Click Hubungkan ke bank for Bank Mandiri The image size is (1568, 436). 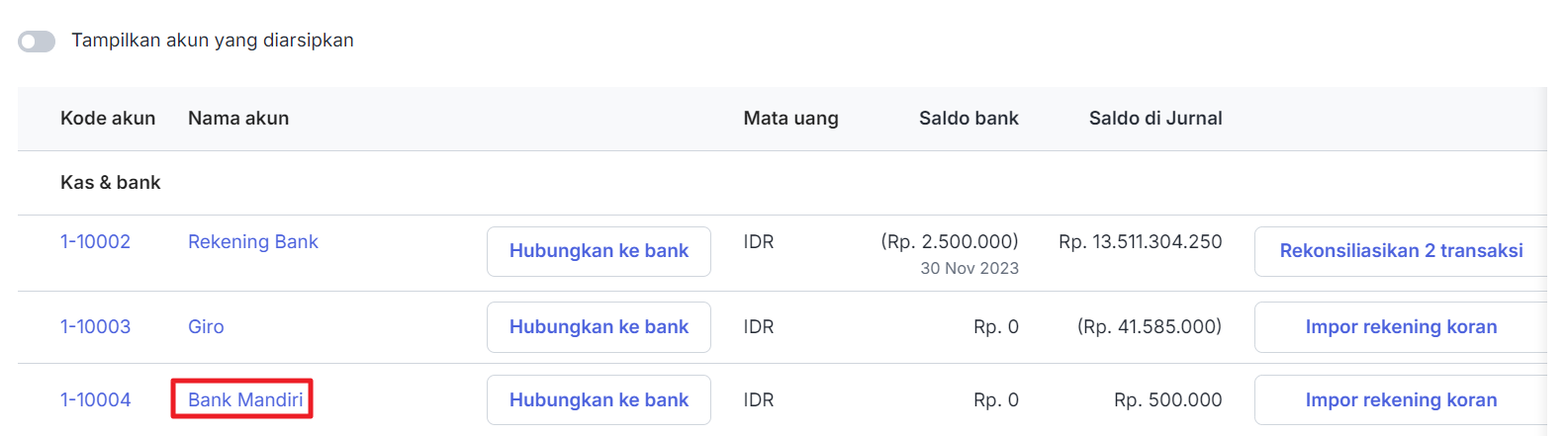click(599, 400)
